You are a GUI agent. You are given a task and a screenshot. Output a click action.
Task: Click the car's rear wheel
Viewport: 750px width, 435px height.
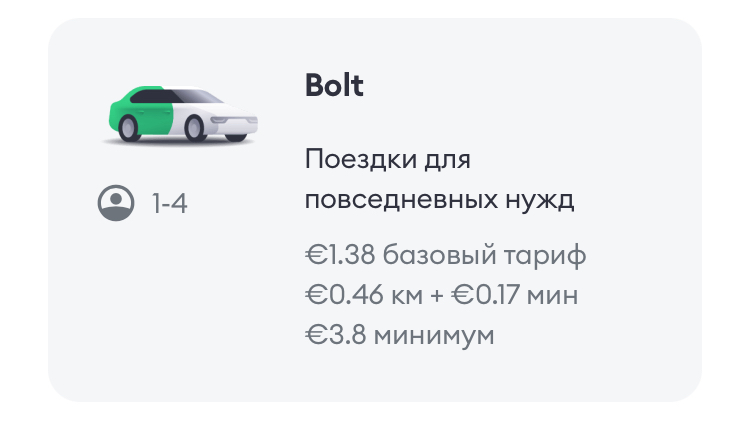[128, 128]
